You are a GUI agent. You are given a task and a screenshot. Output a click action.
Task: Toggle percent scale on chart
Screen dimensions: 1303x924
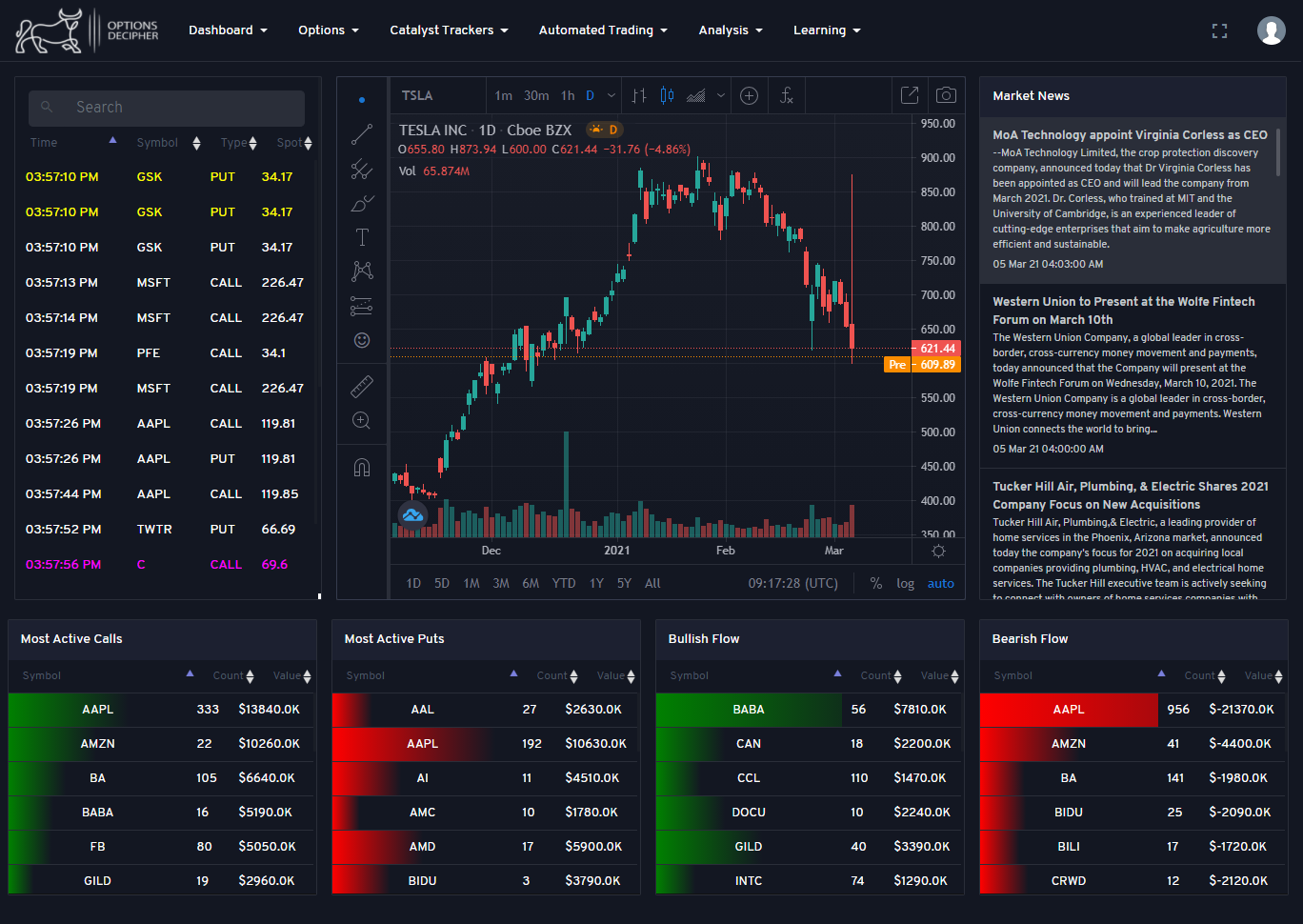[876, 583]
